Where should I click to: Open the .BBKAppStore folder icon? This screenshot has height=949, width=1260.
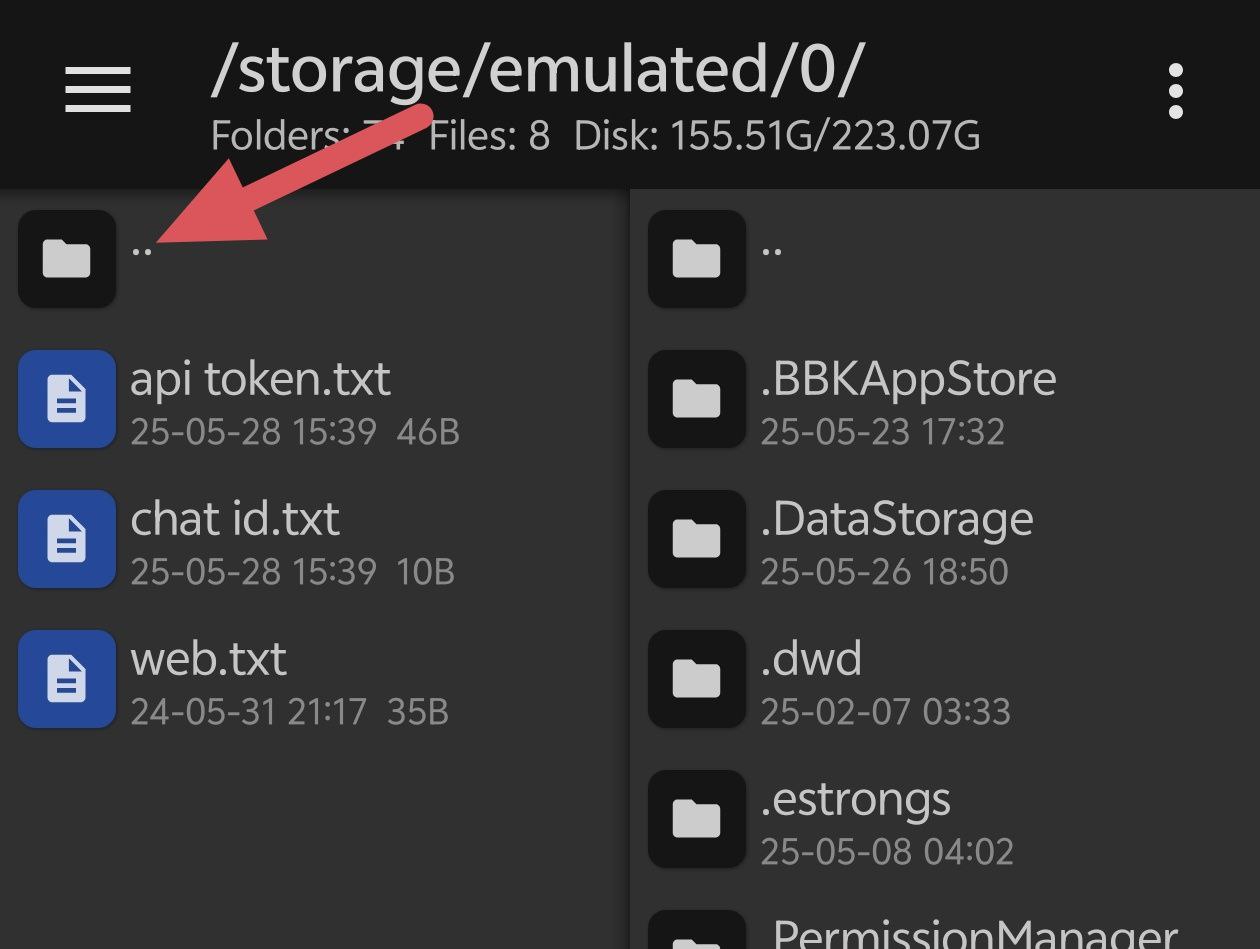697,398
